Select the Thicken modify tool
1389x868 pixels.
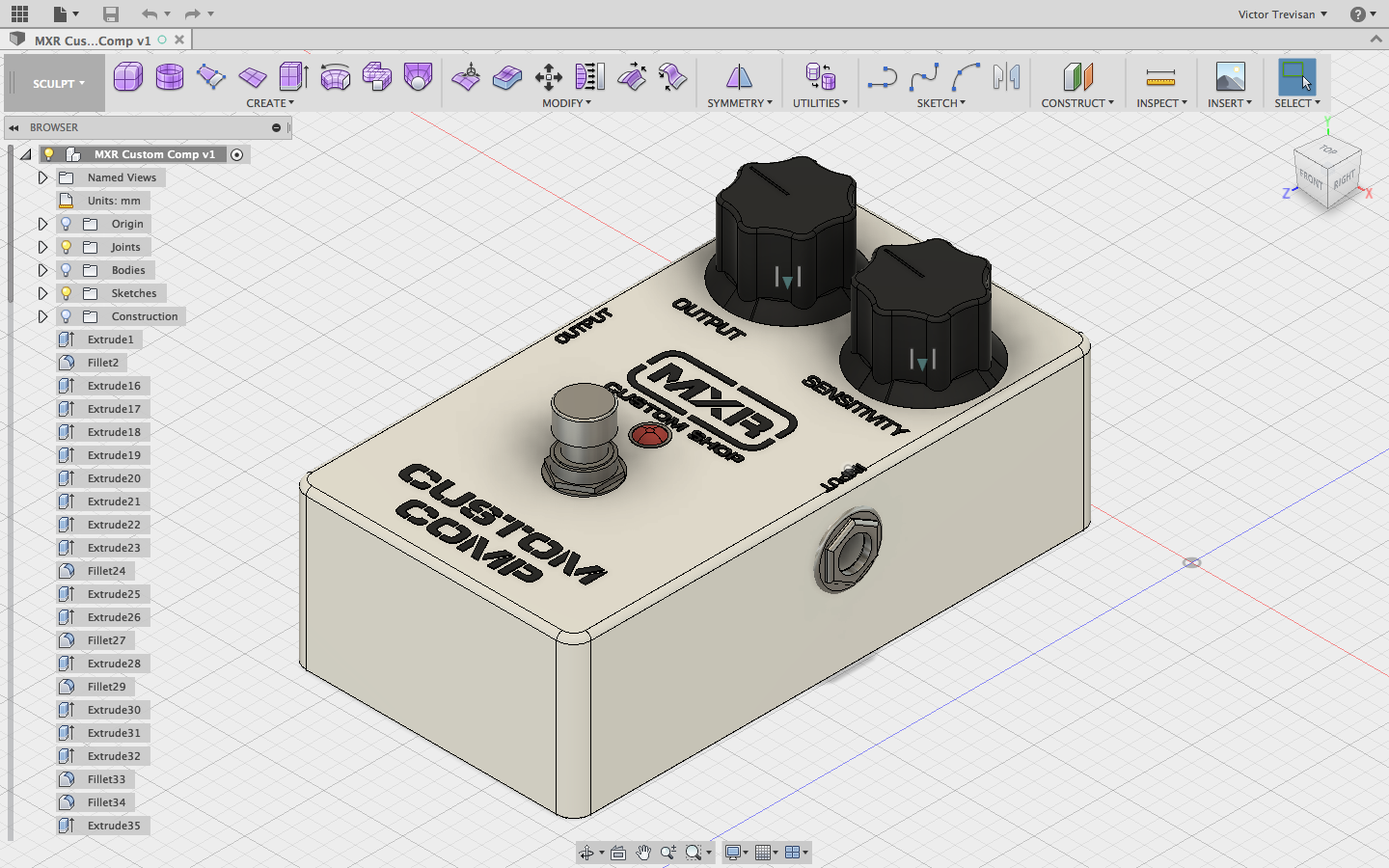(507, 77)
